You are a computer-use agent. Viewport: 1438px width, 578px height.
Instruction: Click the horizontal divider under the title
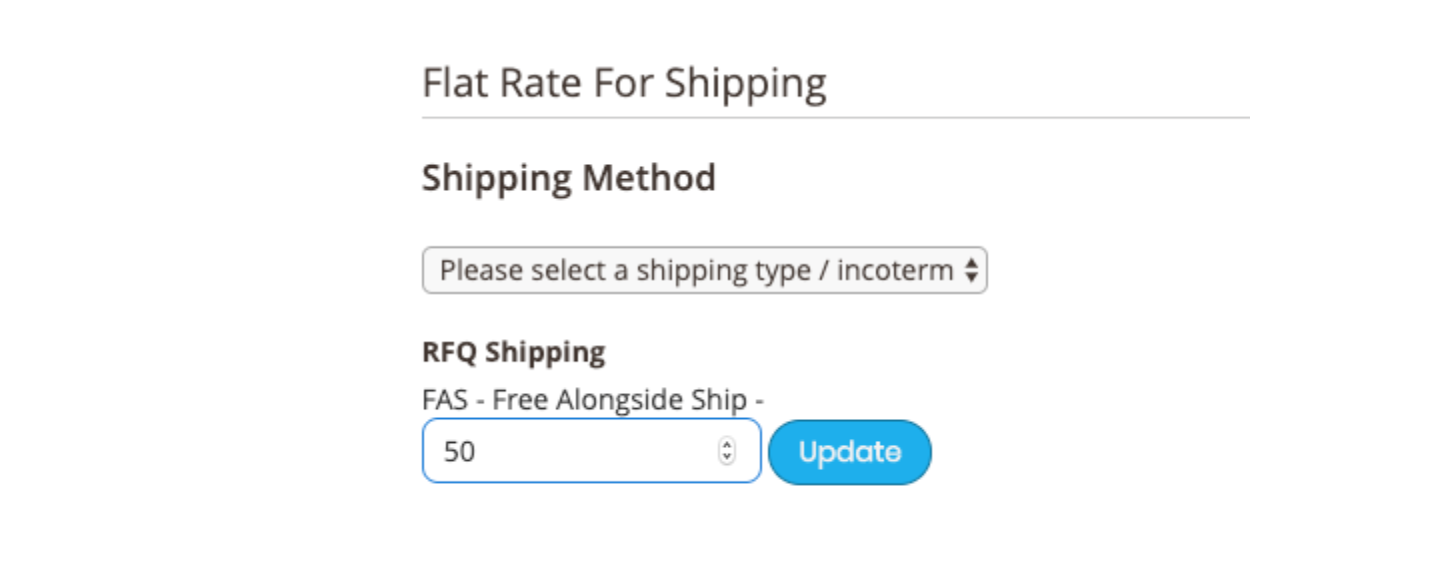(835, 117)
